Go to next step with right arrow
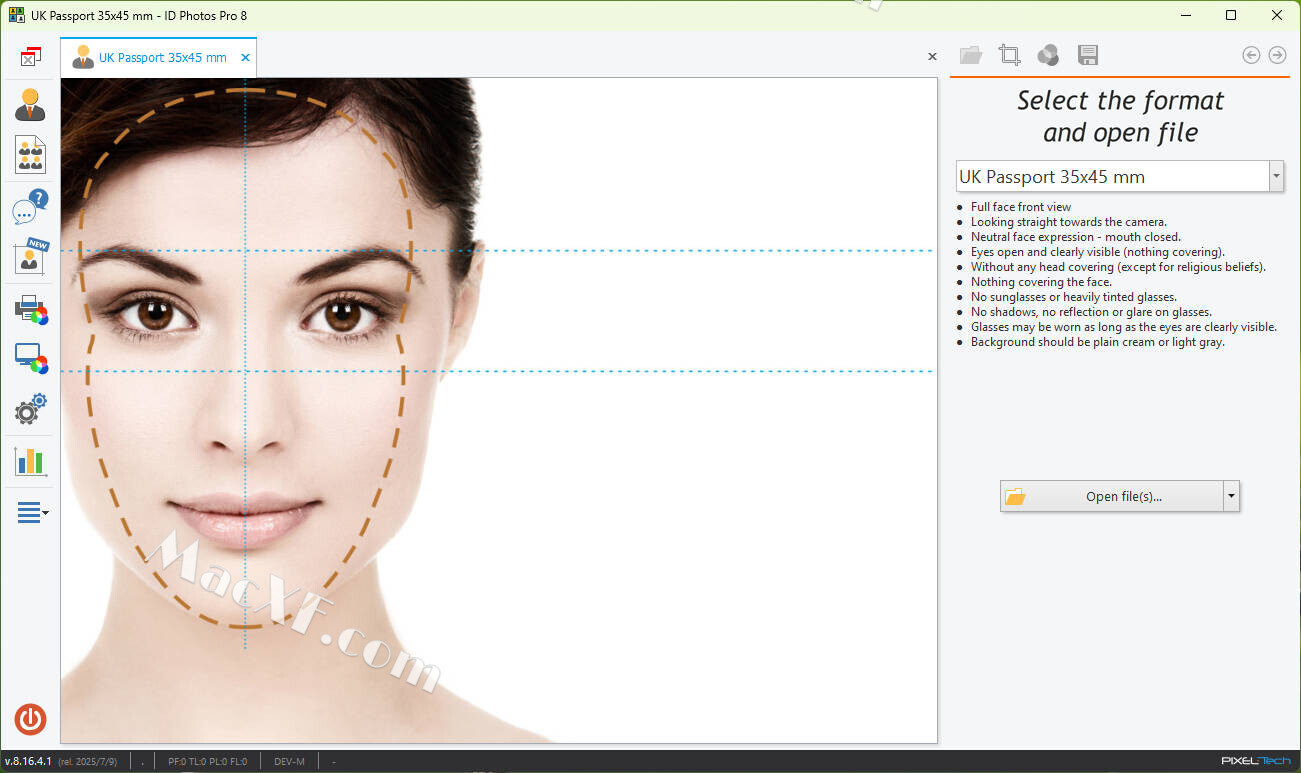Viewport: 1301px width, 773px height. 1277,55
